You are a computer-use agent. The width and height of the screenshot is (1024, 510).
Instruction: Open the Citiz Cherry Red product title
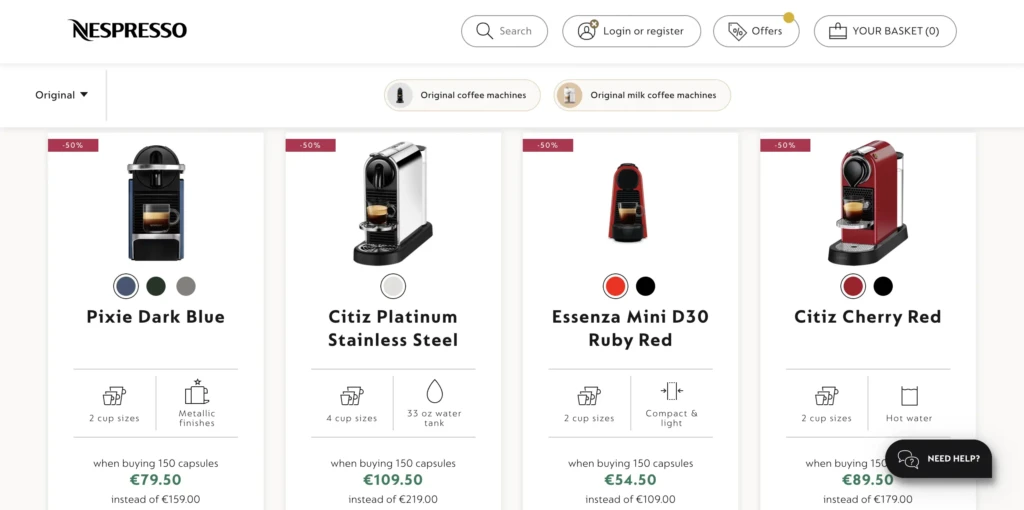[x=868, y=317]
